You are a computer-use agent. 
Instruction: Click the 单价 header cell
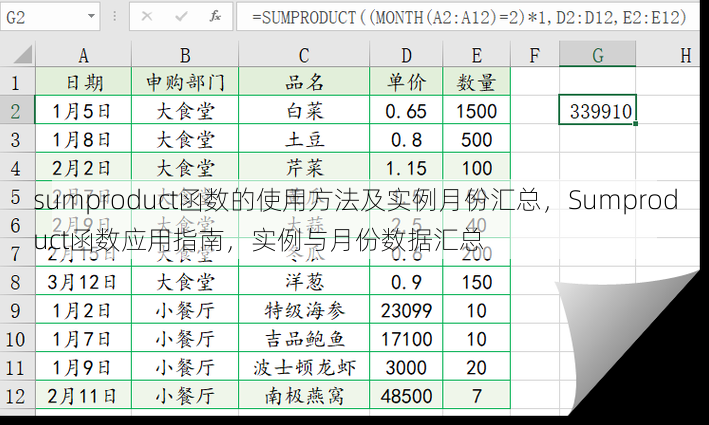pos(406,82)
